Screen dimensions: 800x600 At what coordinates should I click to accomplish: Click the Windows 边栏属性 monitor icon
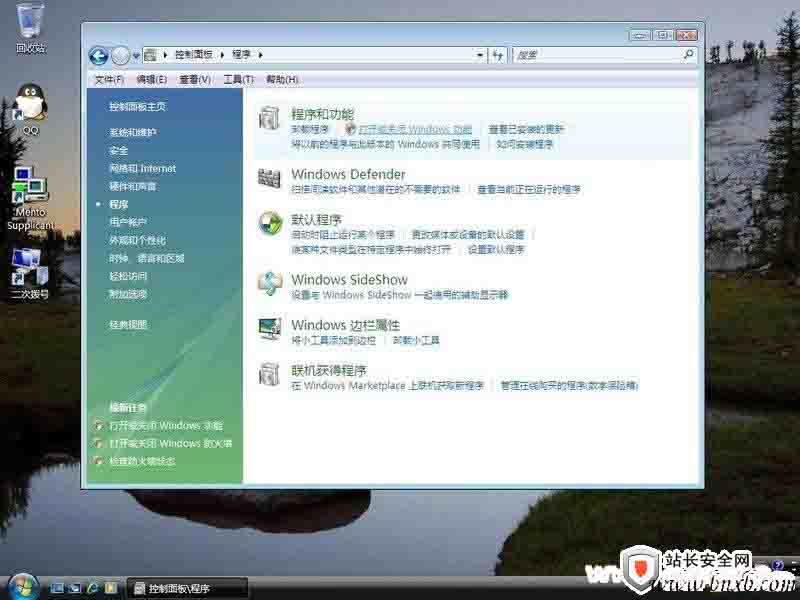point(269,329)
